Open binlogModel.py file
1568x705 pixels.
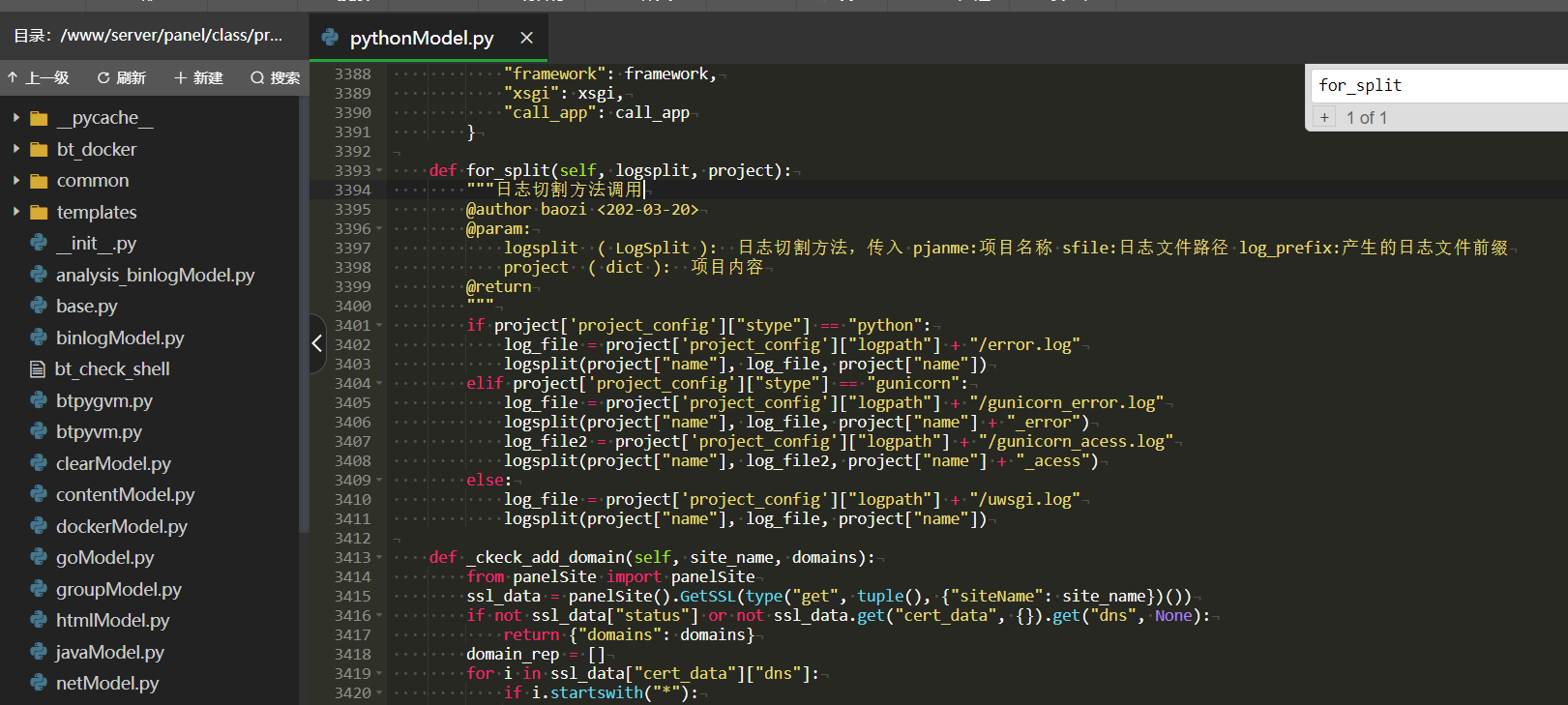tap(120, 338)
